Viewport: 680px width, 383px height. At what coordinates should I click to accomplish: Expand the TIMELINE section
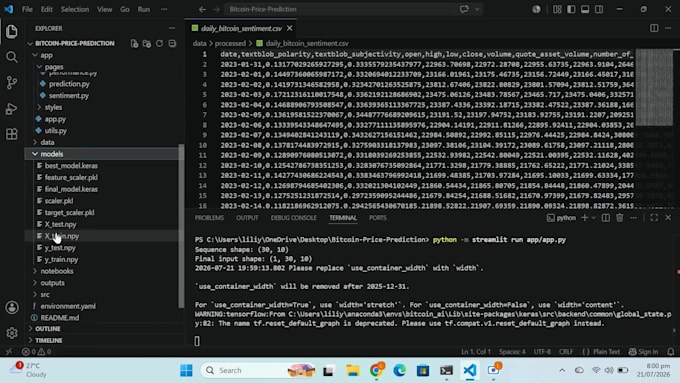coord(49,340)
